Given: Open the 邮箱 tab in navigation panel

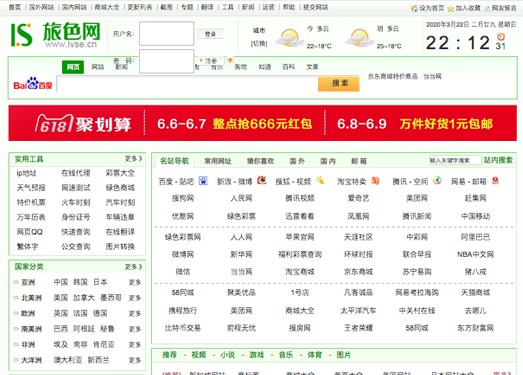Looking at the screenshot, I should pyautogui.click(x=359, y=161).
